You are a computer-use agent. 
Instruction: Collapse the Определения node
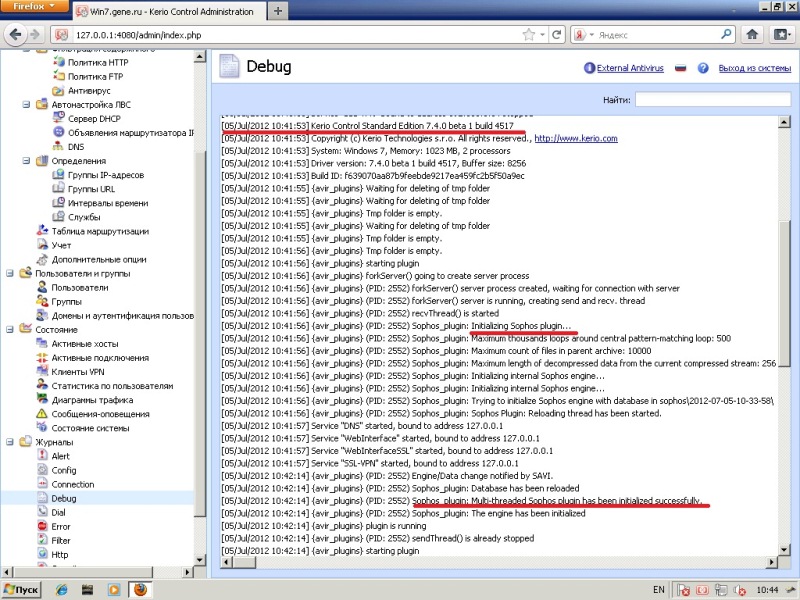point(26,161)
